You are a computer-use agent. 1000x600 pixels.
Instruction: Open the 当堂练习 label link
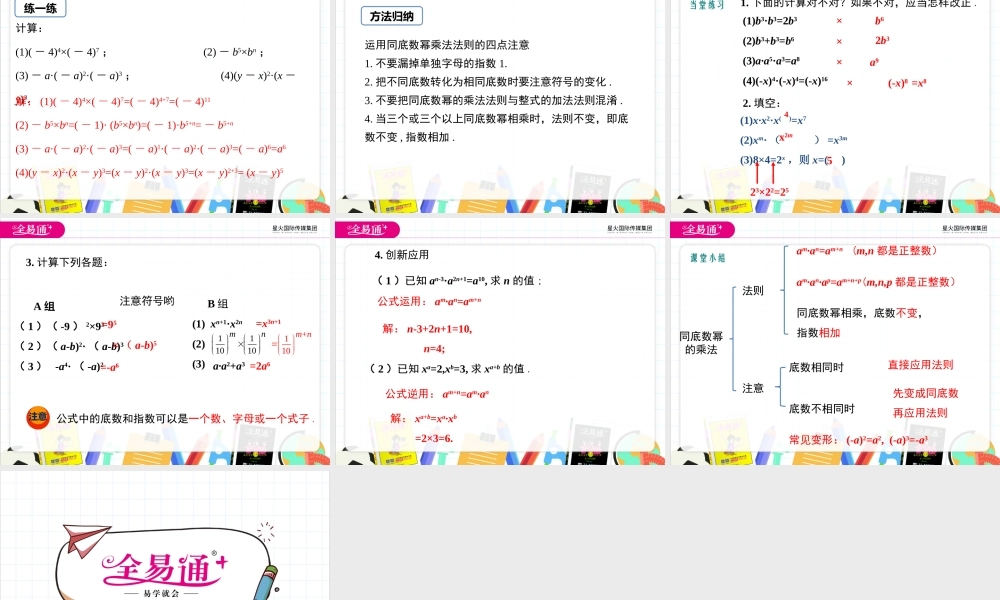705,4
